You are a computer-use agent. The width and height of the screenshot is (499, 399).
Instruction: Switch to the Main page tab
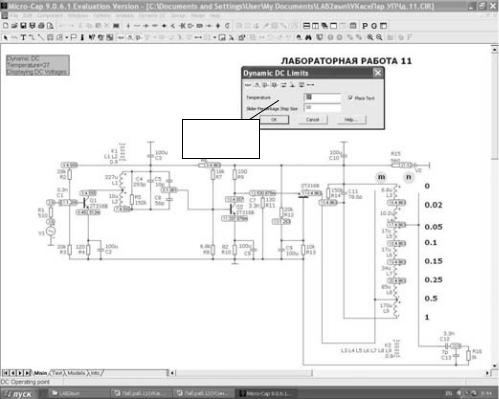41,373
